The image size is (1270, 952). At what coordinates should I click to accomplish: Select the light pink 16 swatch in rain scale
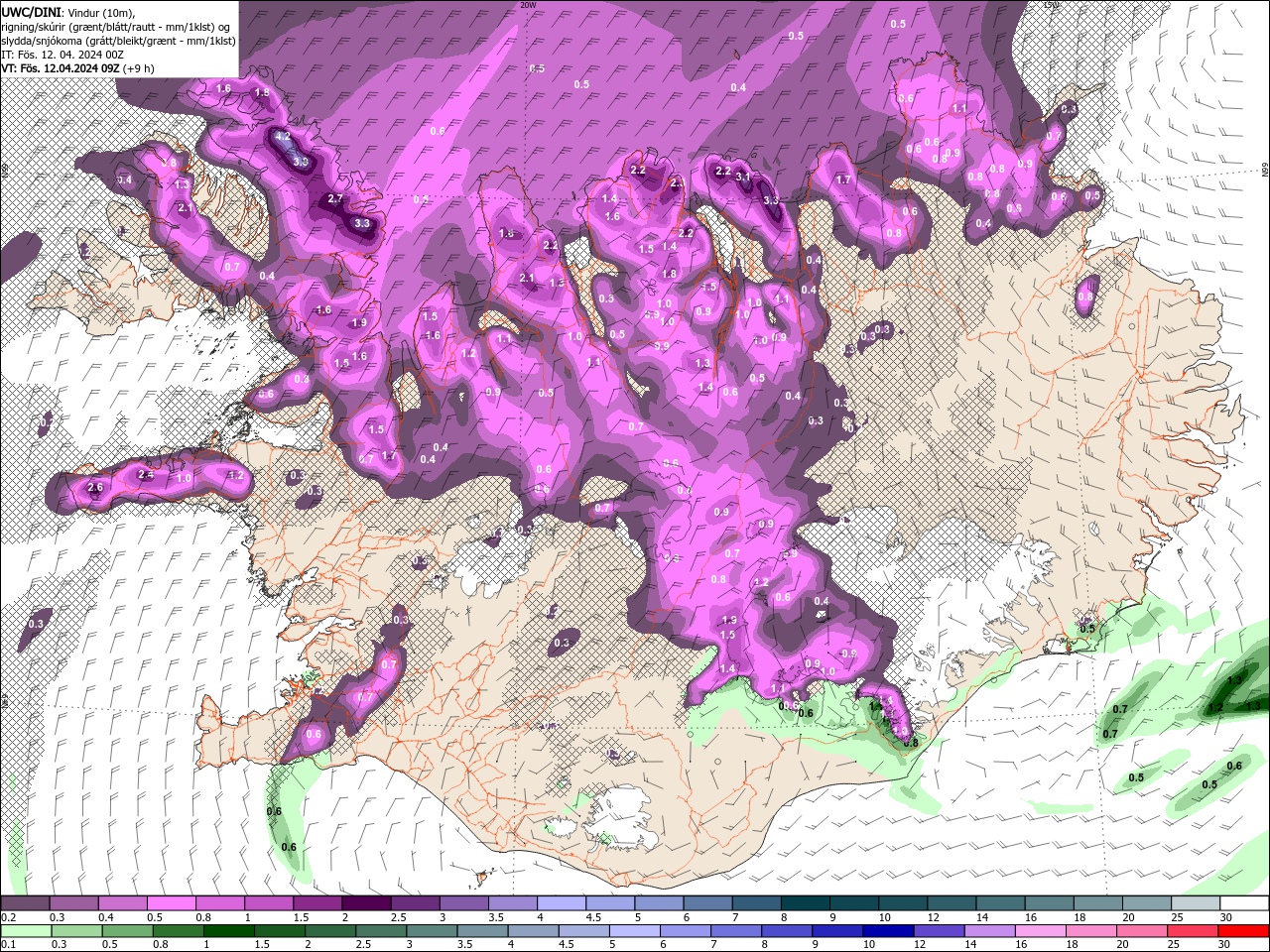pyautogui.click(x=1041, y=931)
